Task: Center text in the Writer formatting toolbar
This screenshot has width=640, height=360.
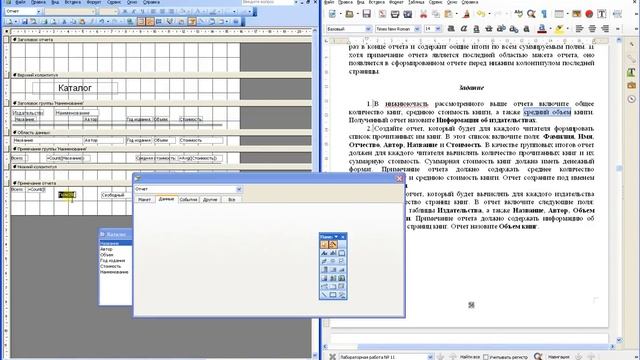Action: click(592, 29)
